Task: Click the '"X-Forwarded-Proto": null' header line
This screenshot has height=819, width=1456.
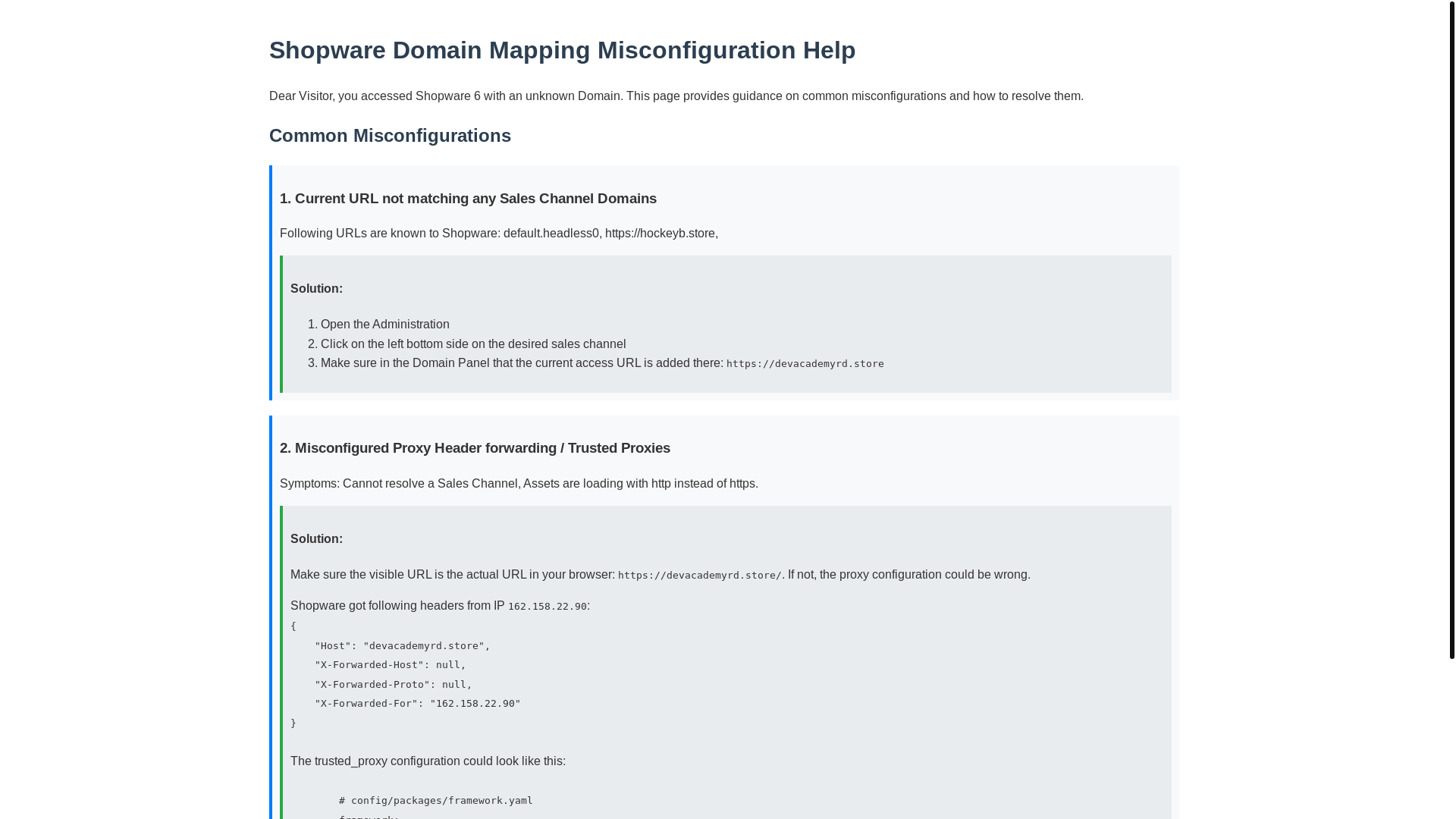Action: (393, 685)
